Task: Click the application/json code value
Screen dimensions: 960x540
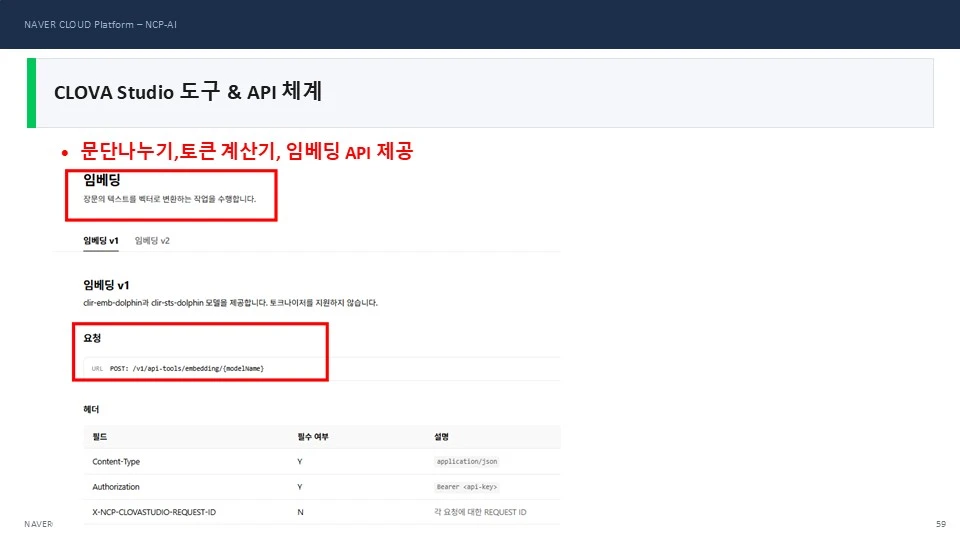Action: pyautogui.click(x=467, y=462)
